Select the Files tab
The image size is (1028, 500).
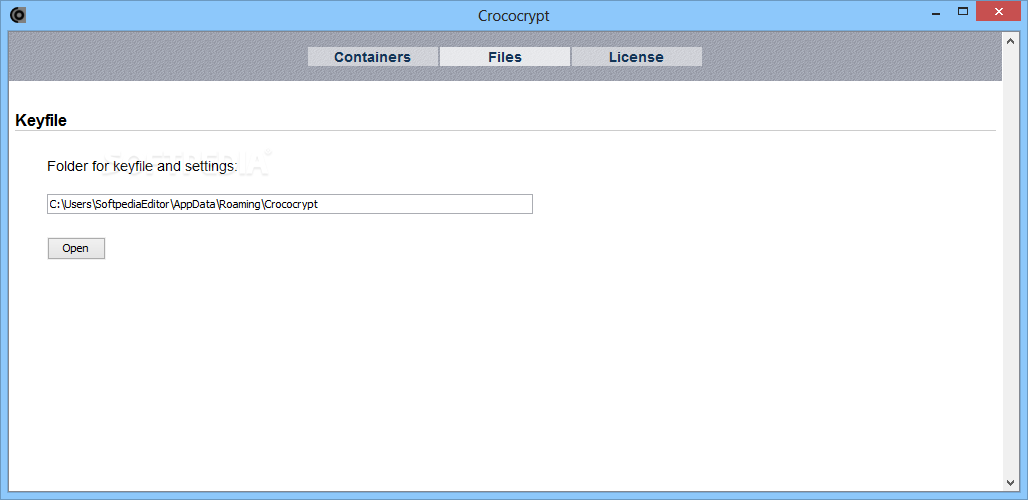tap(505, 57)
